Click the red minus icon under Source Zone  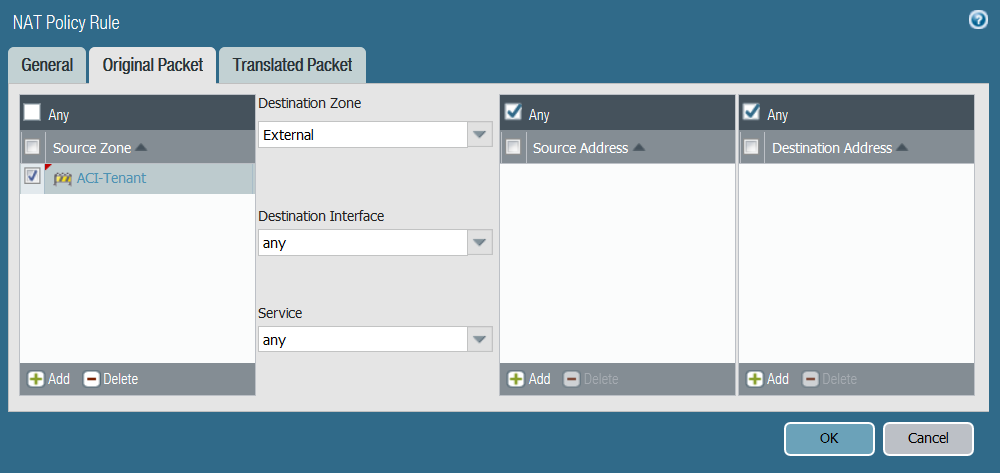coord(92,379)
